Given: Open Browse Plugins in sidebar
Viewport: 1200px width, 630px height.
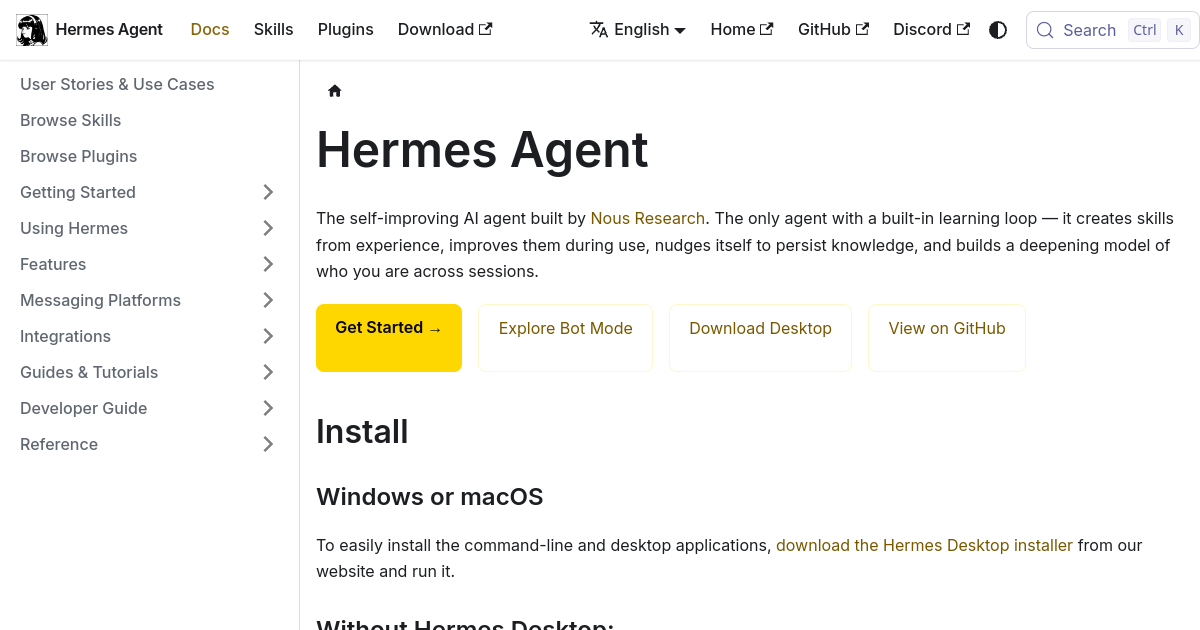Looking at the screenshot, I should point(79,156).
